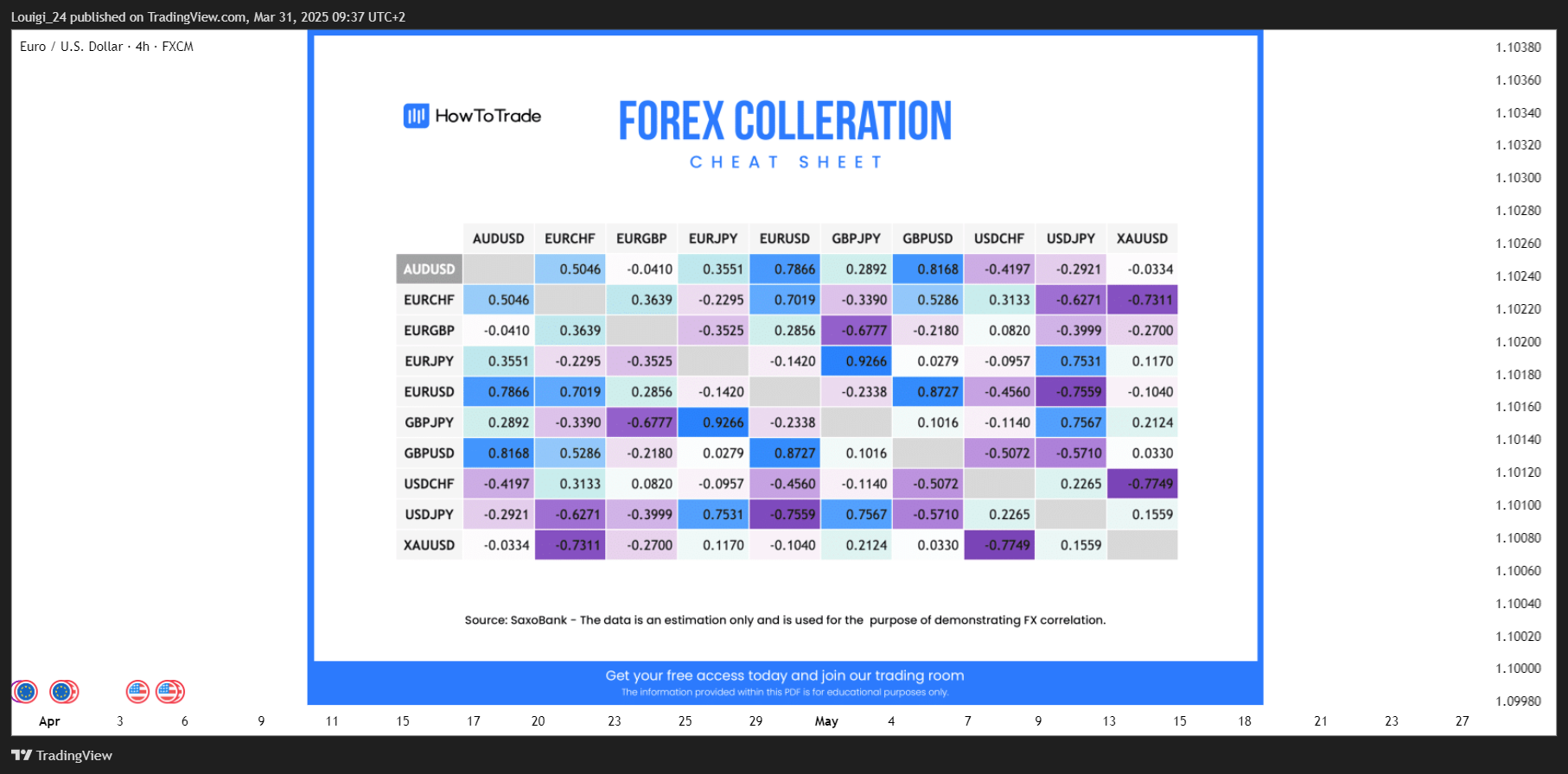Click the 1.09980 price axis label
The width and height of the screenshot is (1568, 774).
click(x=1518, y=701)
